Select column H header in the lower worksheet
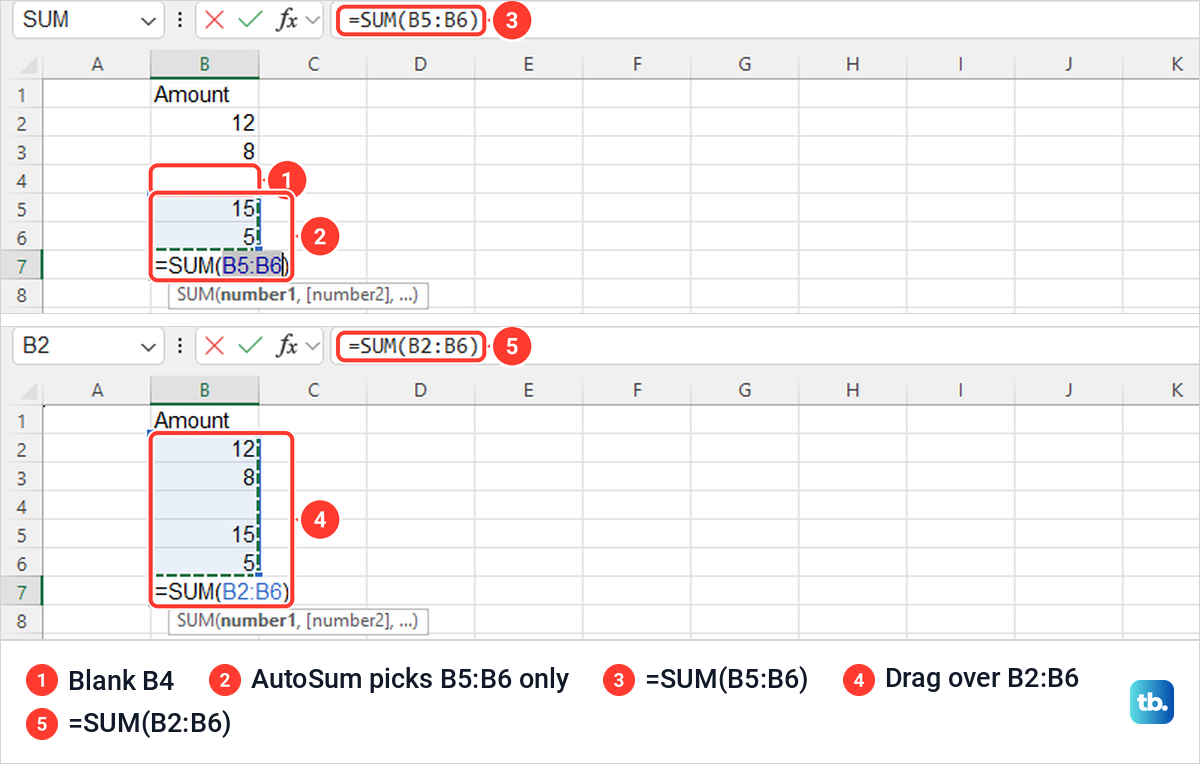Viewport: 1200px width, 764px height. click(853, 391)
